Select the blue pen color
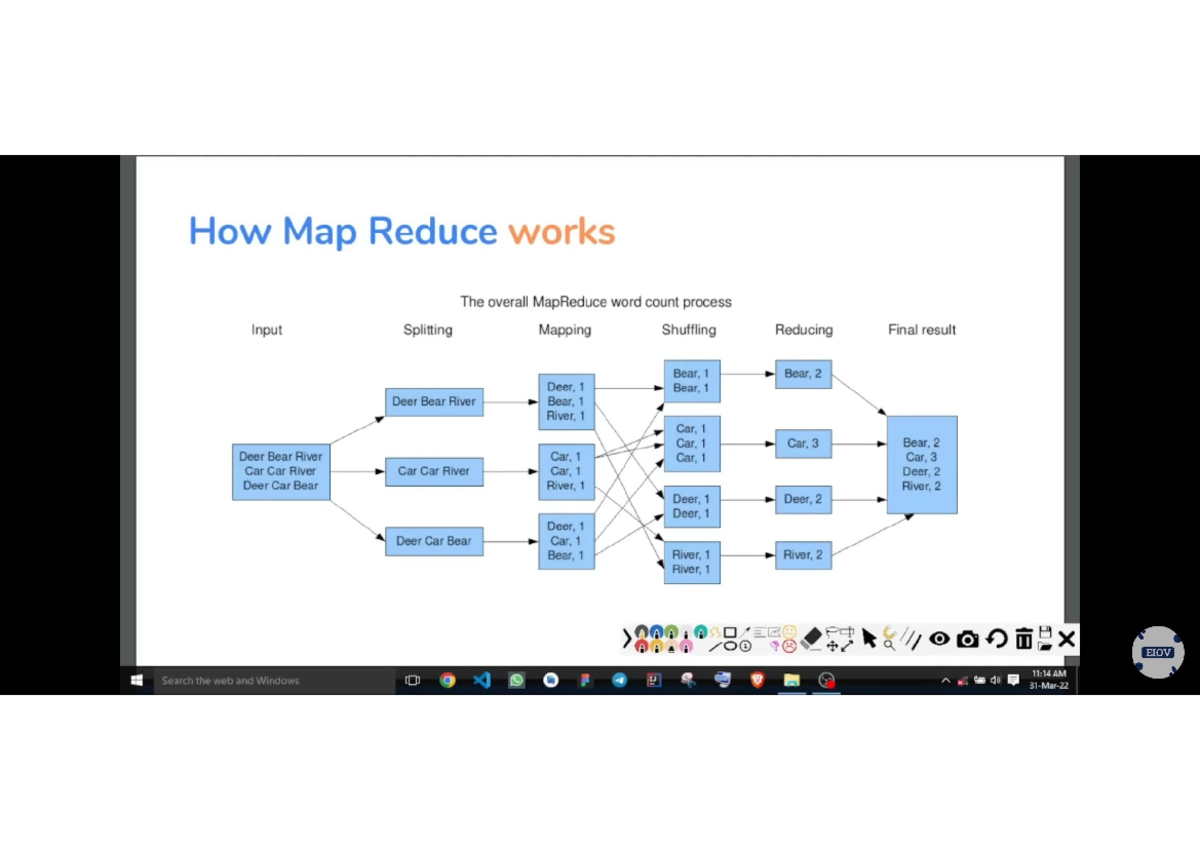The height and width of the screenshot is (849, 1200). (x=656, y=632)
